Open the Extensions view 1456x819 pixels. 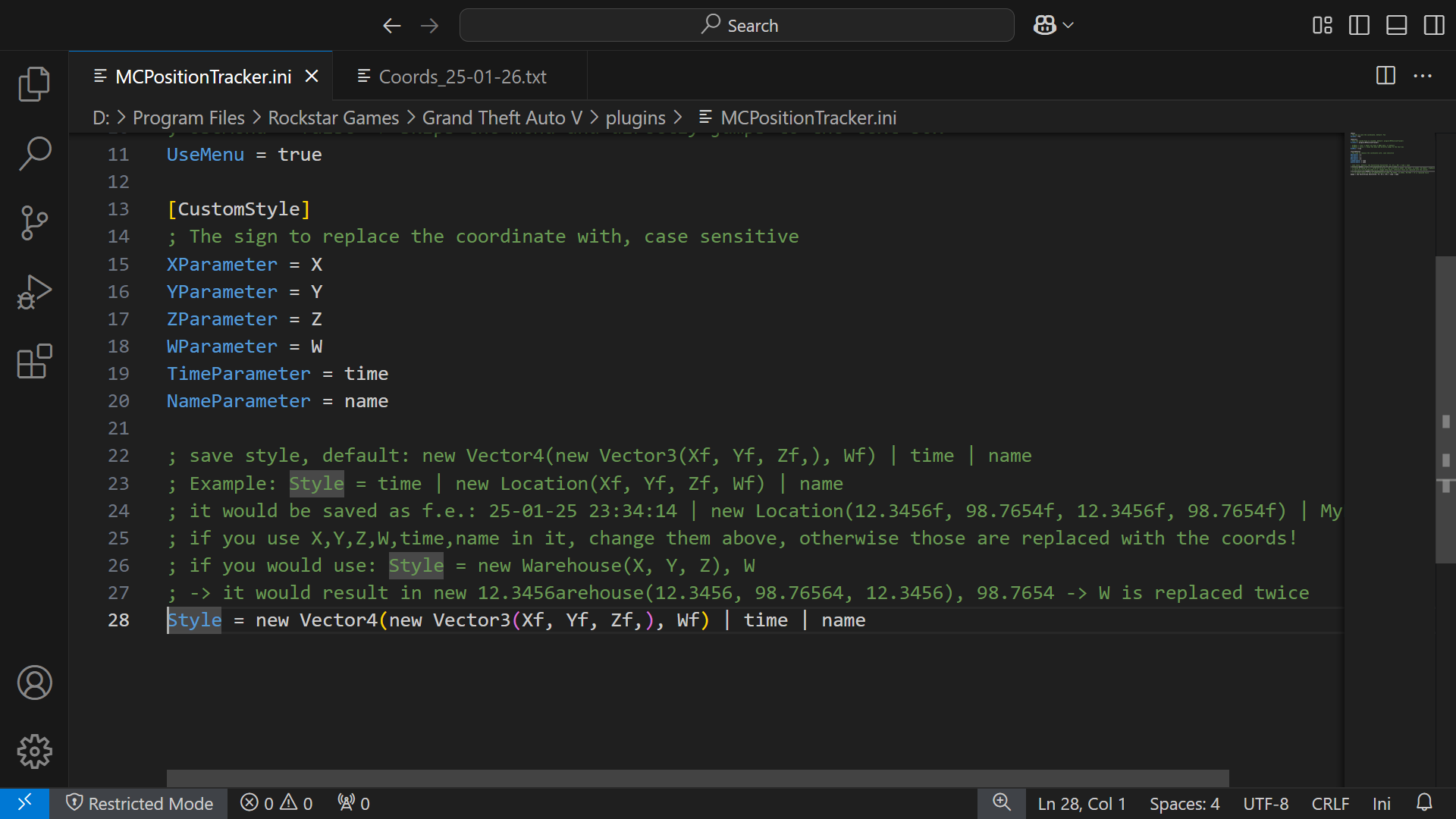pos(34,362)
